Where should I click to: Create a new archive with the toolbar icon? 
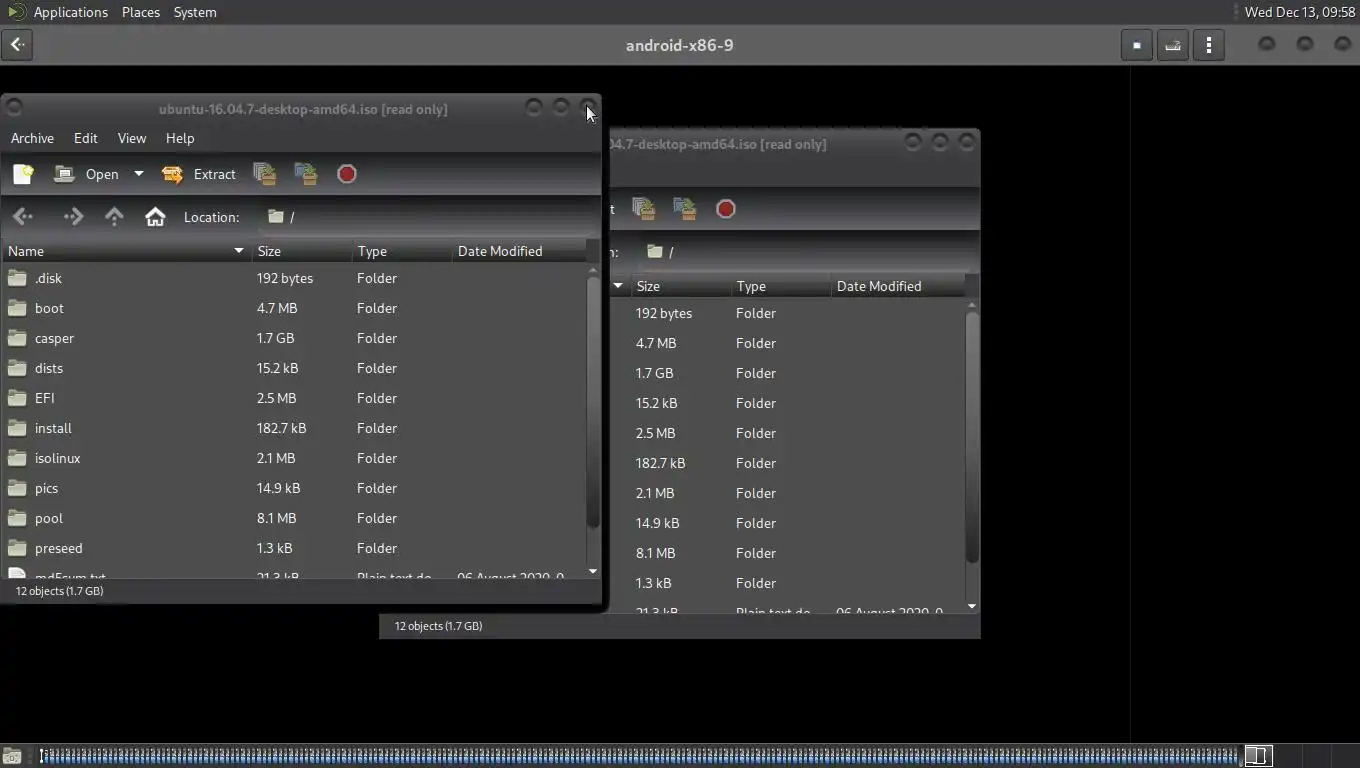23,174
